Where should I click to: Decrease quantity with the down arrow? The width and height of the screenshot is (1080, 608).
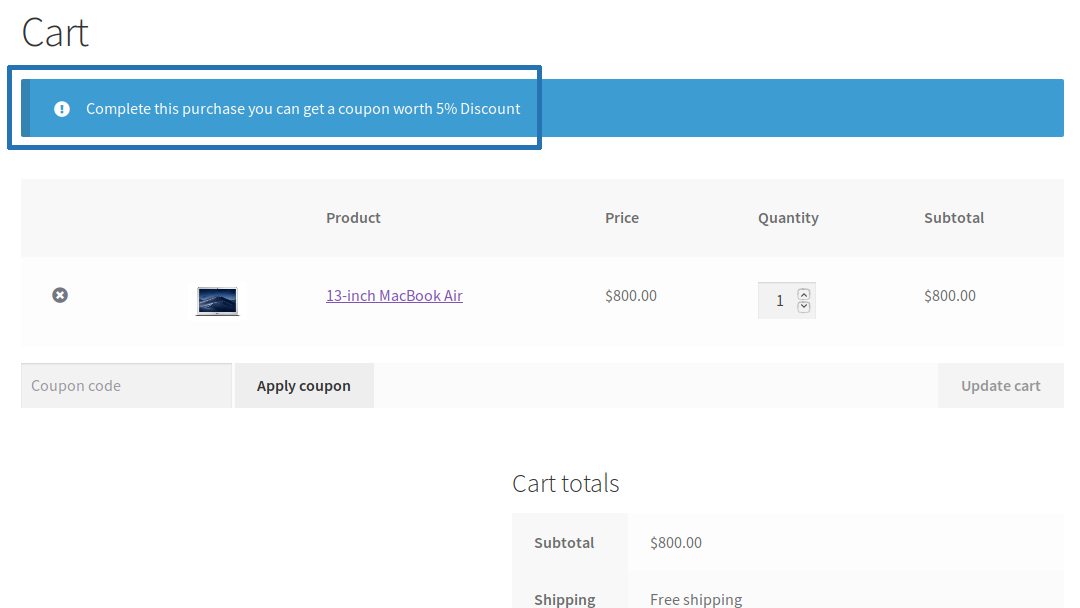click(803, 307)
